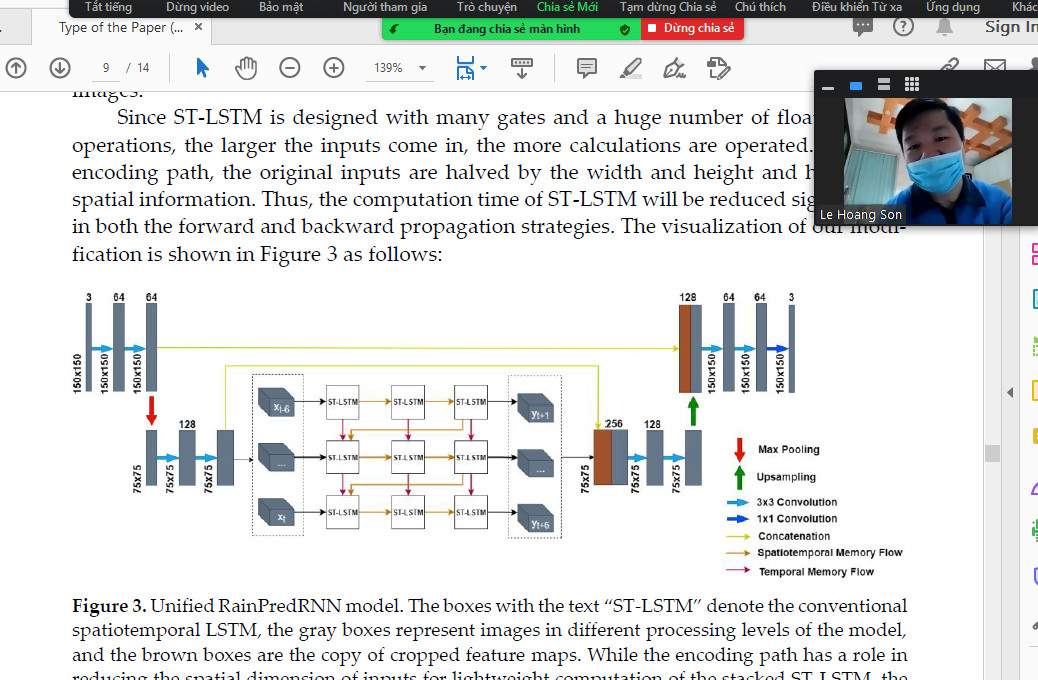Image resolution: width=1038 pixels, height=680 pixels.
Task: Activate the hand pan tool
Action: coord(246,68)
